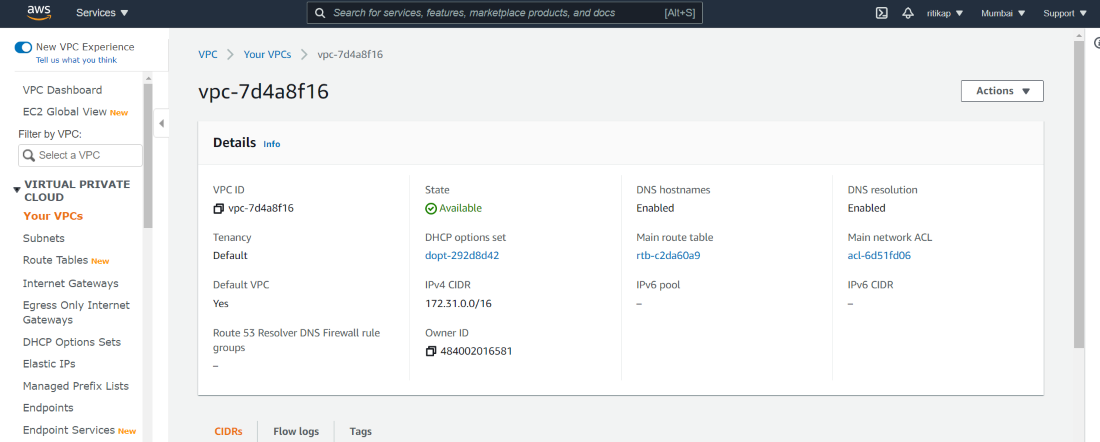Open the Services dropdown menu
The height and width of the screenshot is (442, 1100).
(102, 13)
